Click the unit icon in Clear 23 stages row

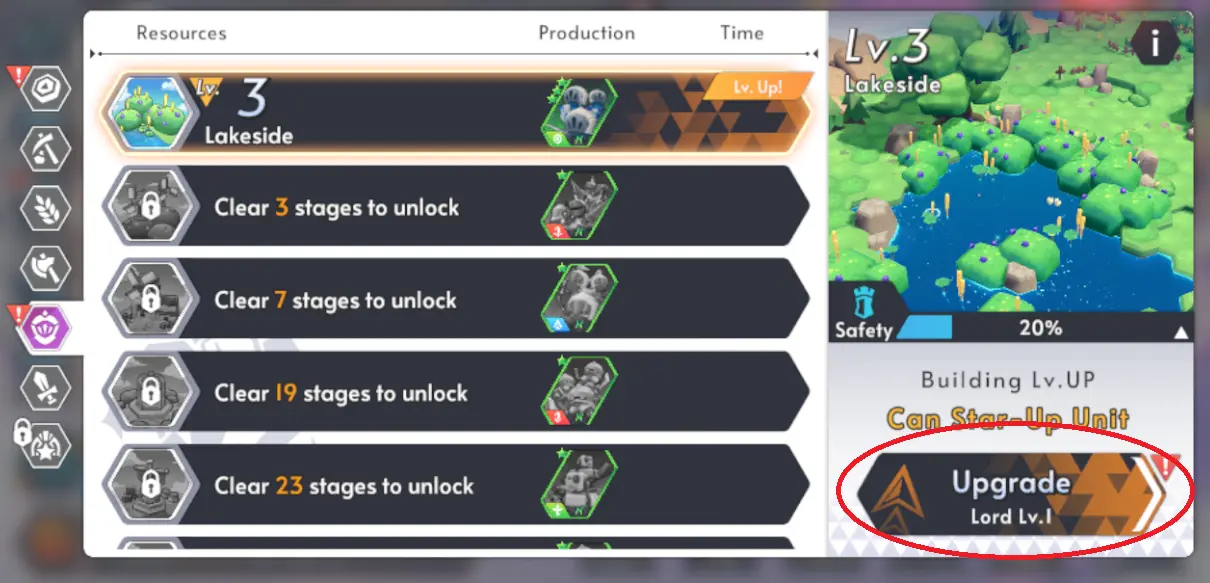pyautogui.click(x=579, y=486)
